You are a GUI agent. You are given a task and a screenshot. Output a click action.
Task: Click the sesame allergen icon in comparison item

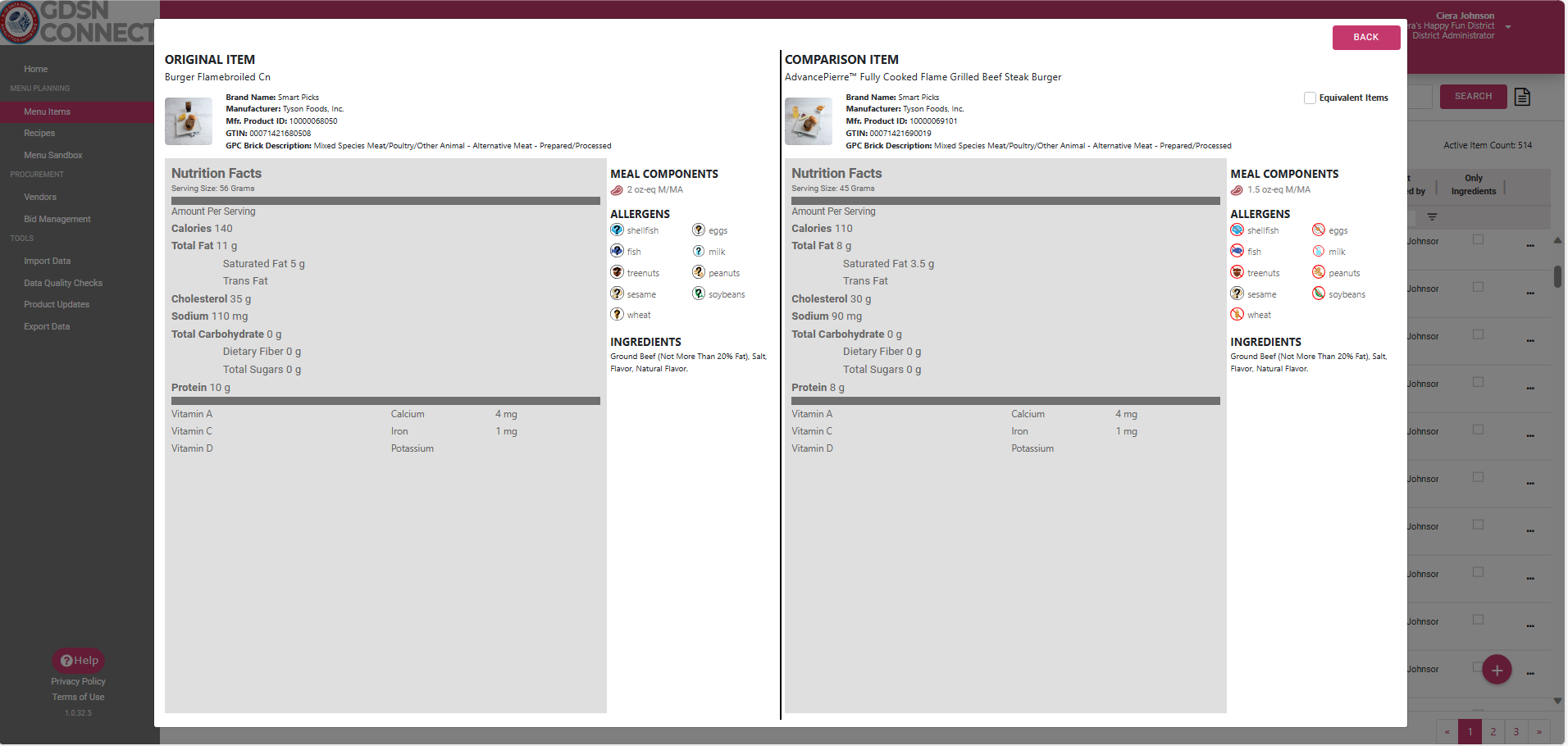[1237, 293]
